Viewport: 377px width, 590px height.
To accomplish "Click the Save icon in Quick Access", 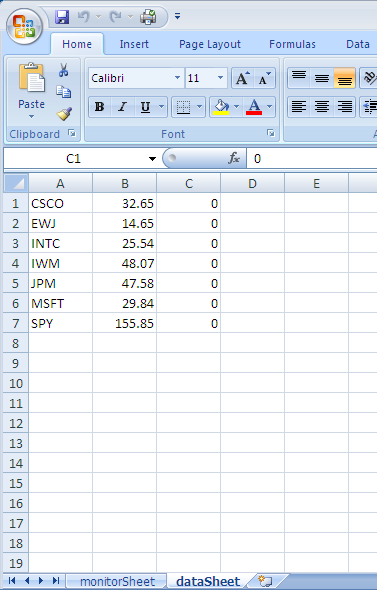I will (62, 17).
